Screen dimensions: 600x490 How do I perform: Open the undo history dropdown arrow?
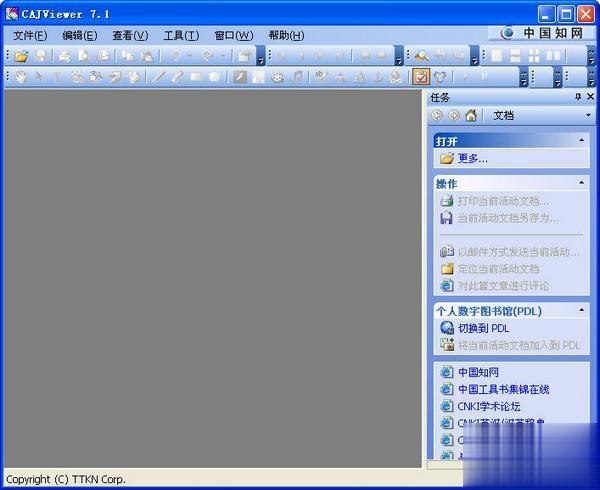[189, 56]
